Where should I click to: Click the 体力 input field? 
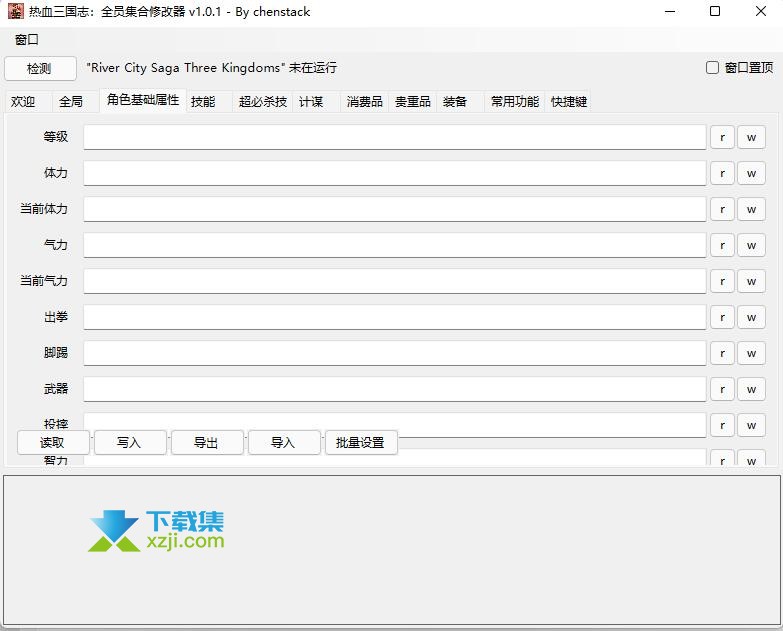(x=394, y=173)
